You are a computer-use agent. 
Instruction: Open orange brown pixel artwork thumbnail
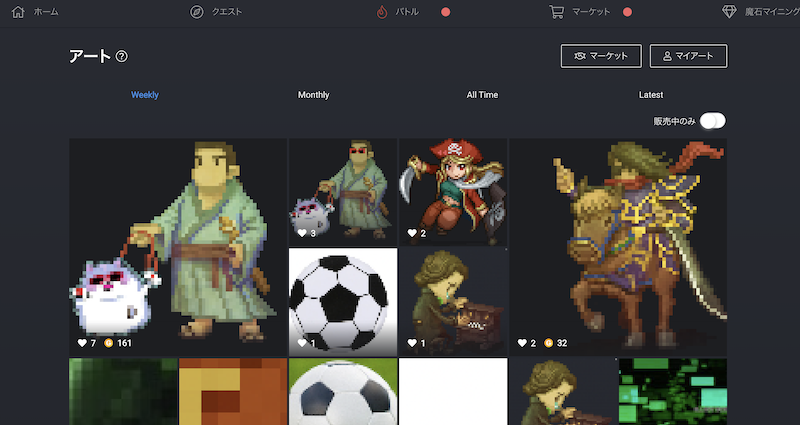(x=233, y=391)
